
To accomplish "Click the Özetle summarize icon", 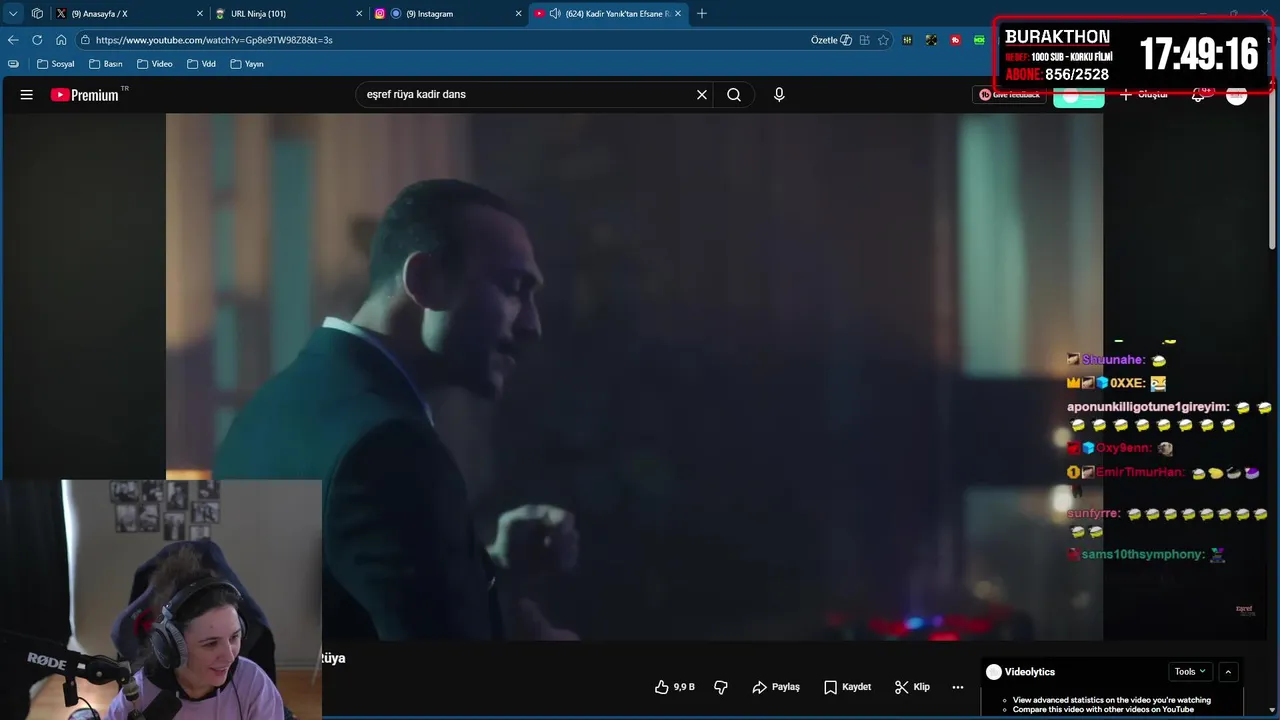I will tap(846, 40).
